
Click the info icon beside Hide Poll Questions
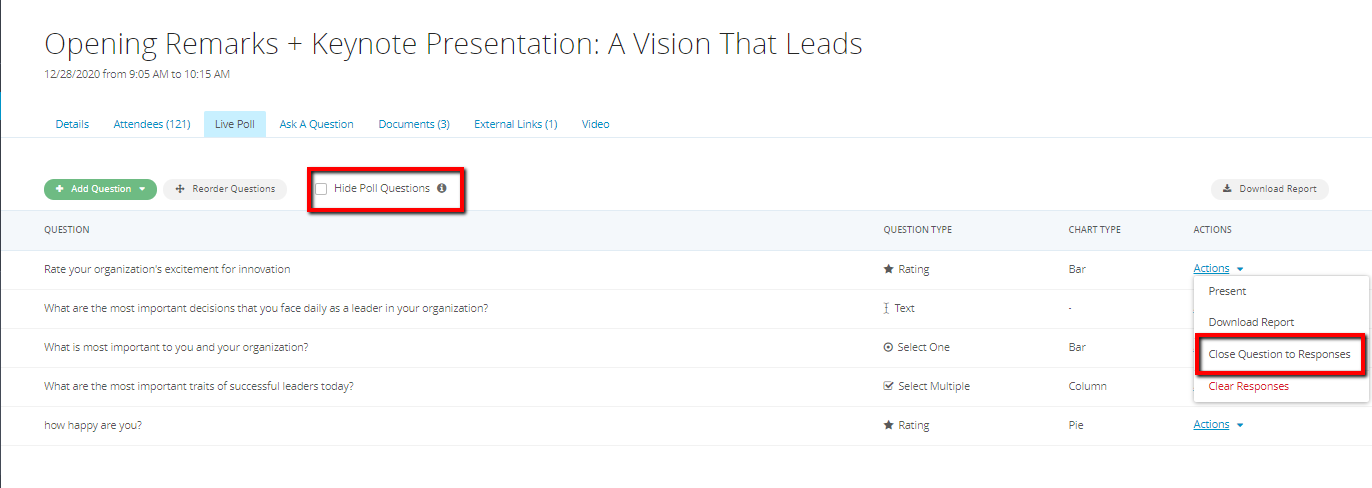click(441, 188)
